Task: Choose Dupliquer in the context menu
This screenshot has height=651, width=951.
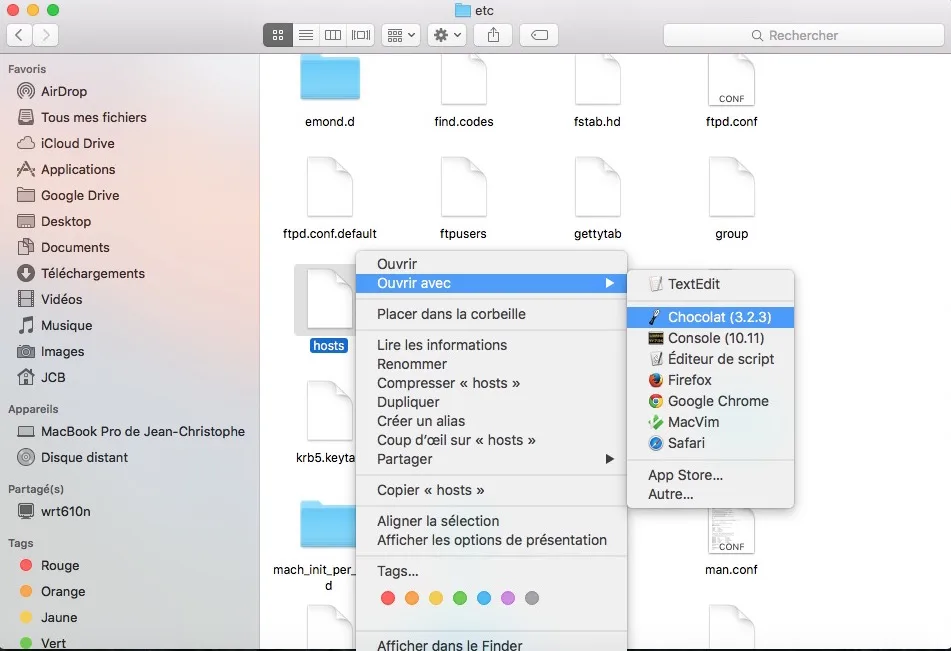Action: coord(491,402)
